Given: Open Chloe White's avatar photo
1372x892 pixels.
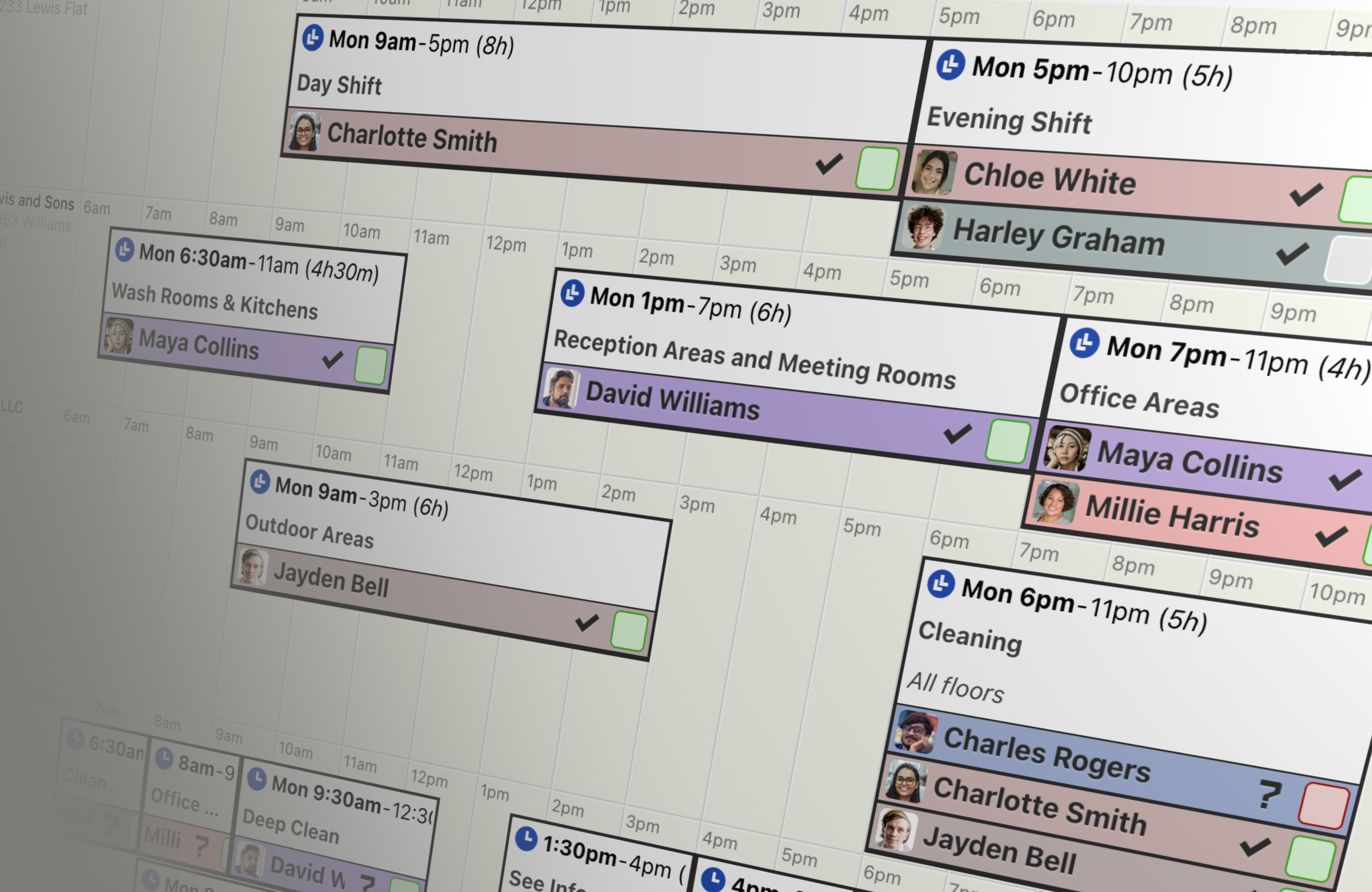Looking at the screenshot, I should point(934,172).
